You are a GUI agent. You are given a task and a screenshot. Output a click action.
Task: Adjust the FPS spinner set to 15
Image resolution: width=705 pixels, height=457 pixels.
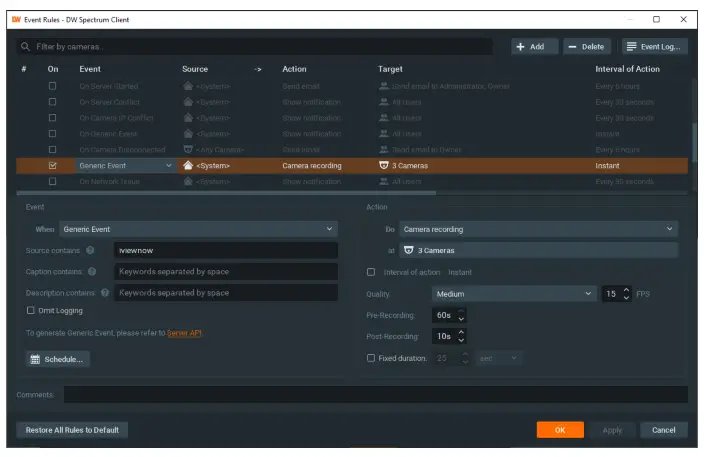616,294
